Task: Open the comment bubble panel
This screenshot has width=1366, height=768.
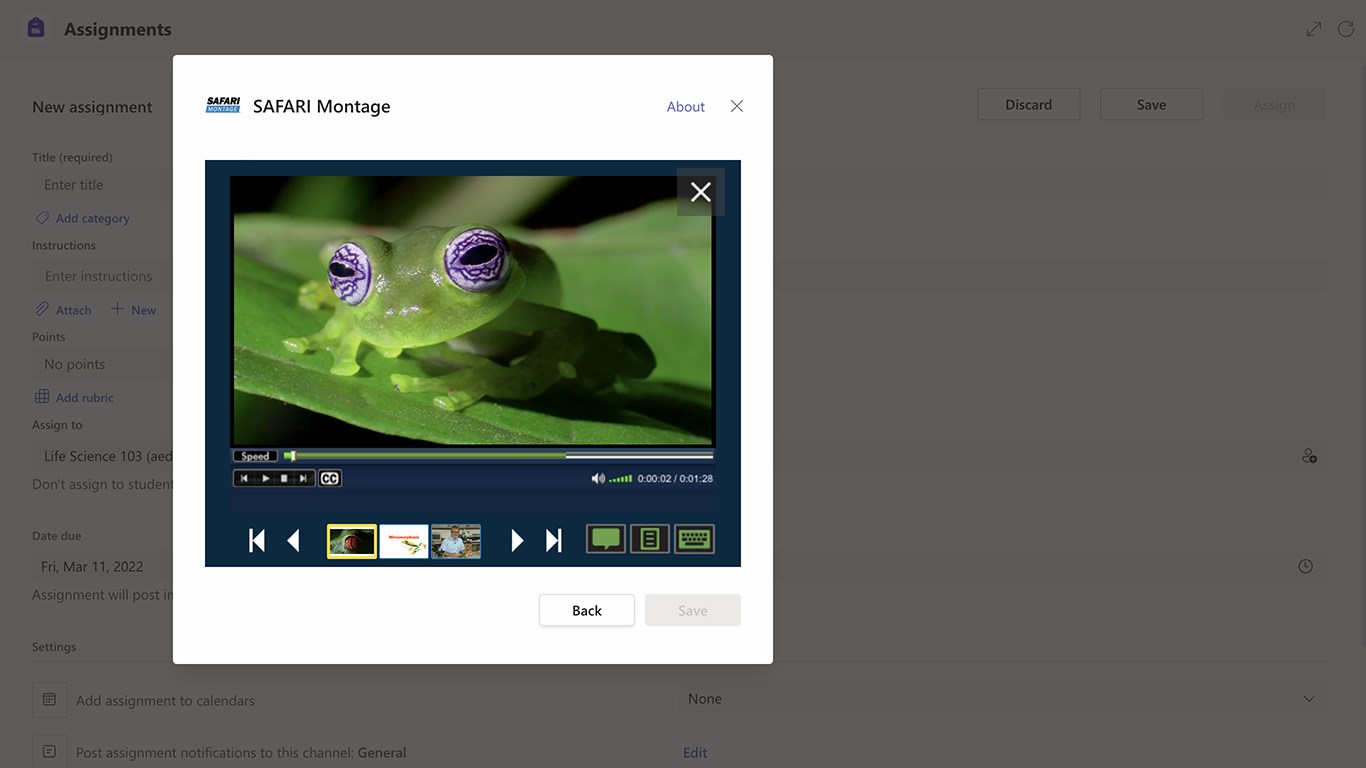Action: (x=606, y=539)
